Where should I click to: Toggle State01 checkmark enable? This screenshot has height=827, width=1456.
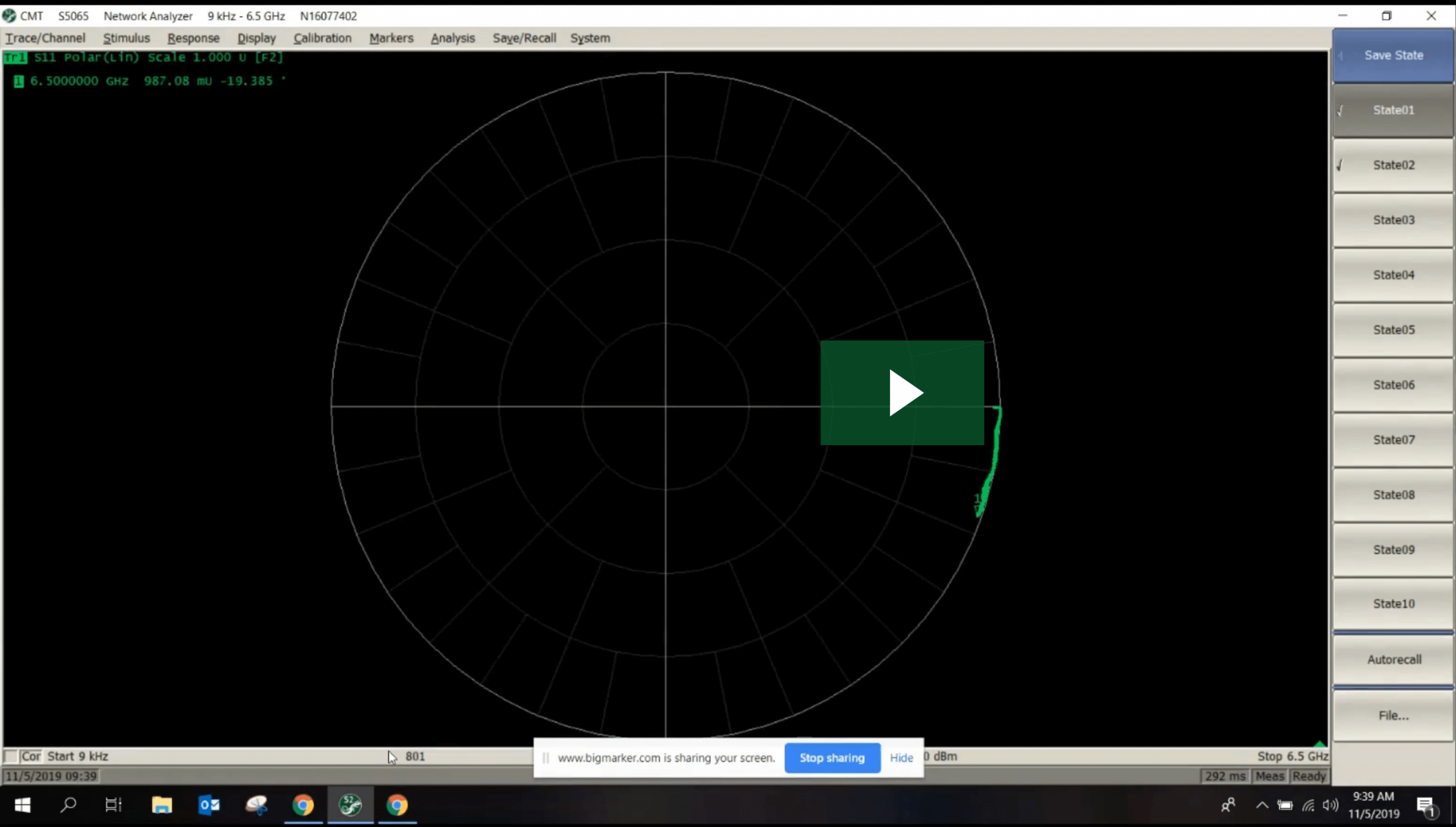click(1341, 109)
